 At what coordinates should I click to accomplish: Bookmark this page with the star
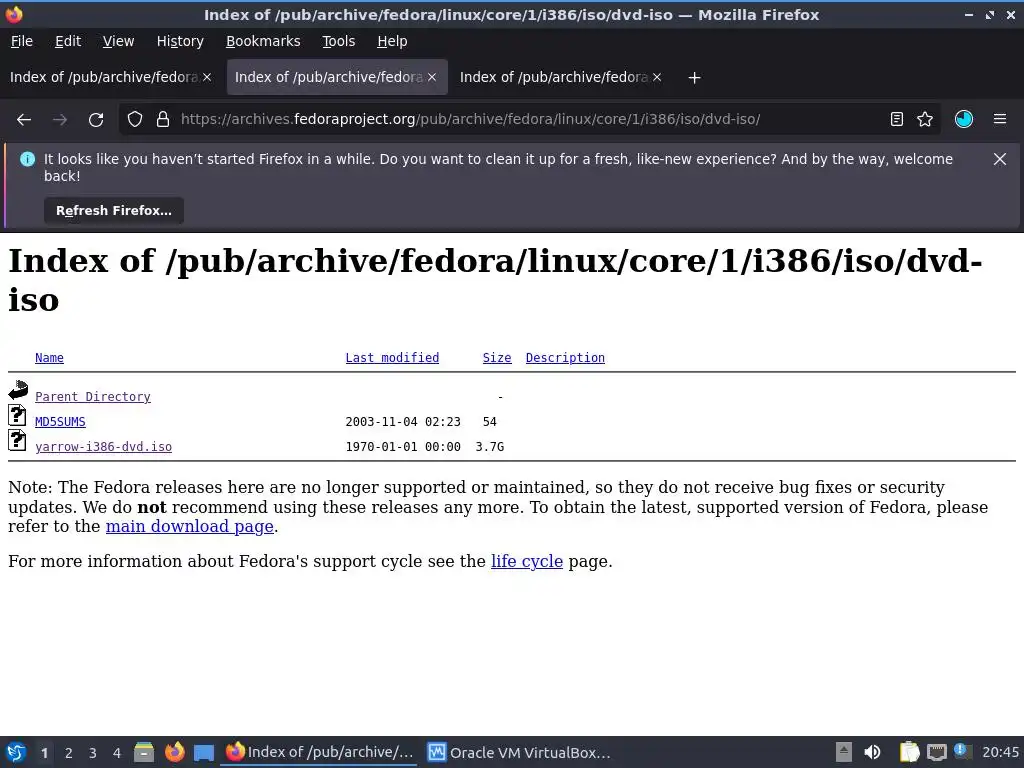pyautogui.click(x=925, y=120)
